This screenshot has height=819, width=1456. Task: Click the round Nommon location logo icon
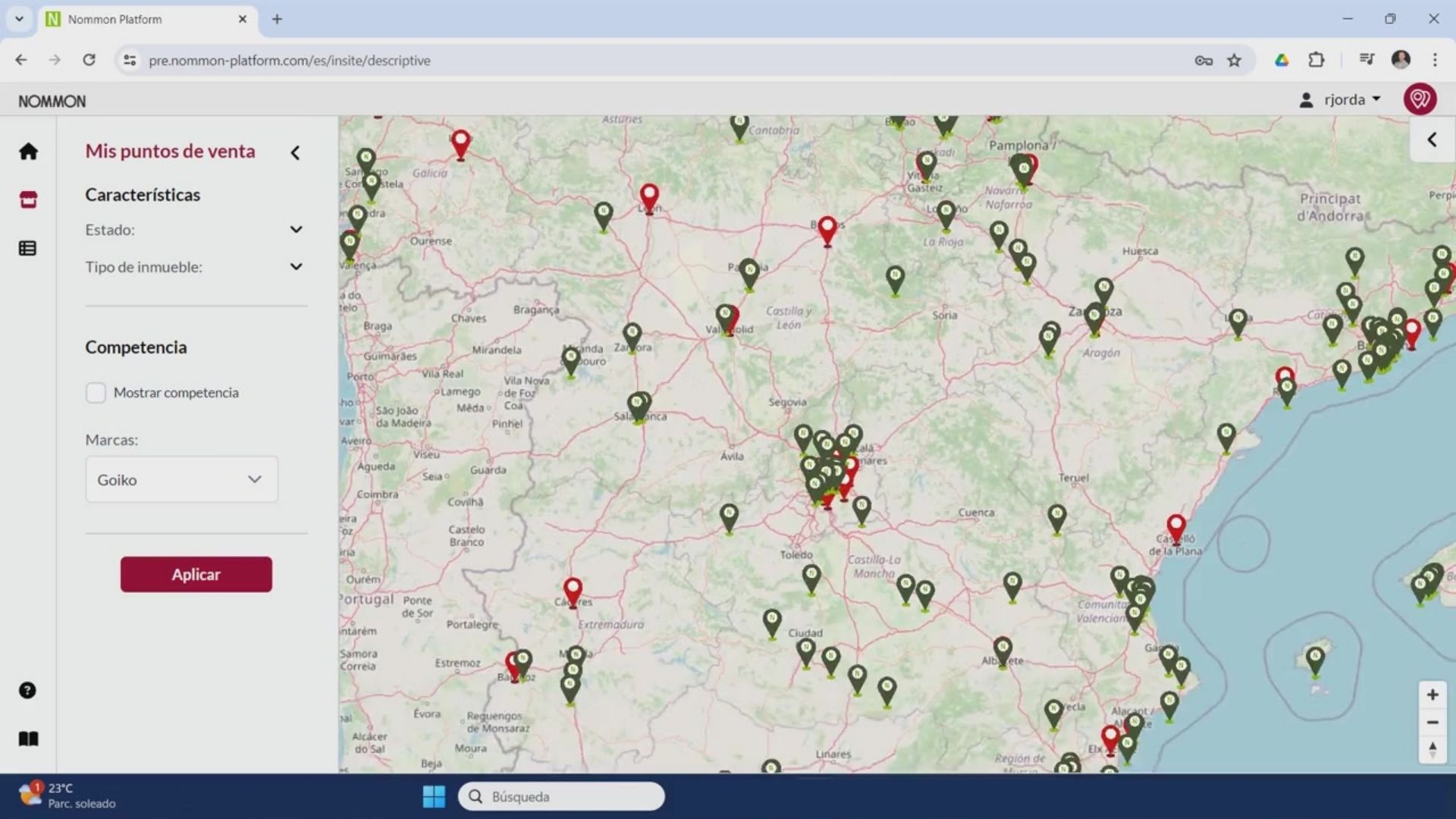pos(1420,99)
